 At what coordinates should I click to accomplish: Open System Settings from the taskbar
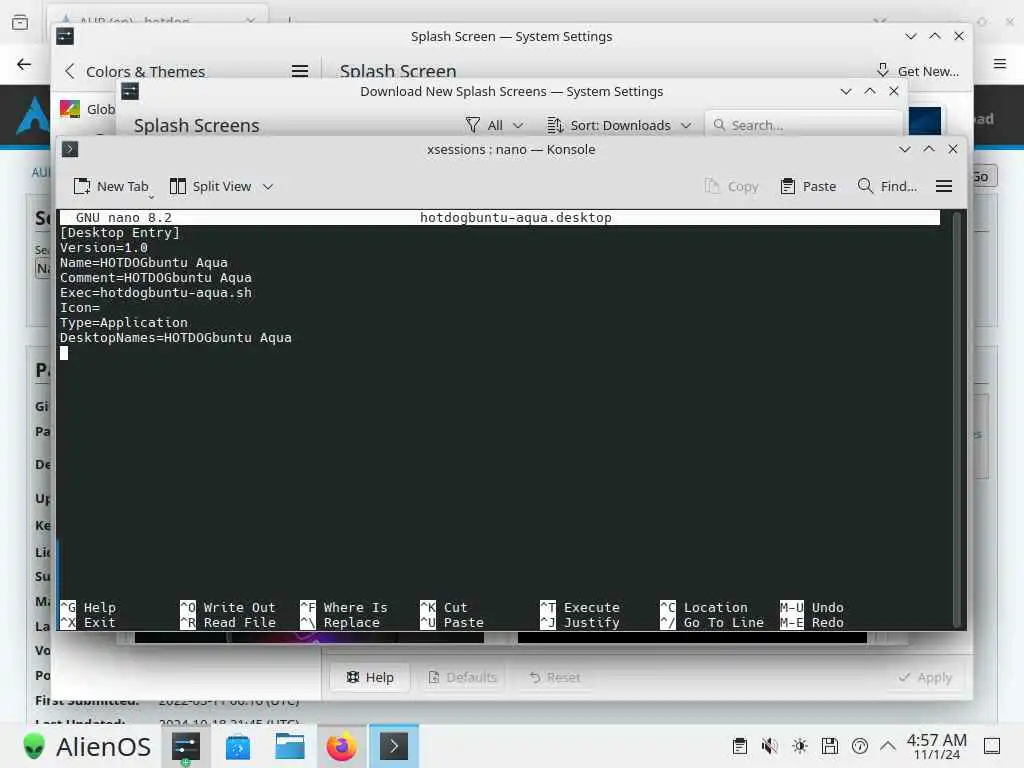coord(185,746)
